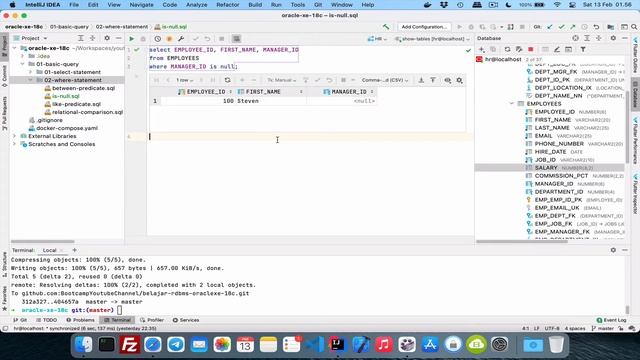Filter database objects funnel icon
The height and width of the screenshot is (360, 640).
pos(583,49)
